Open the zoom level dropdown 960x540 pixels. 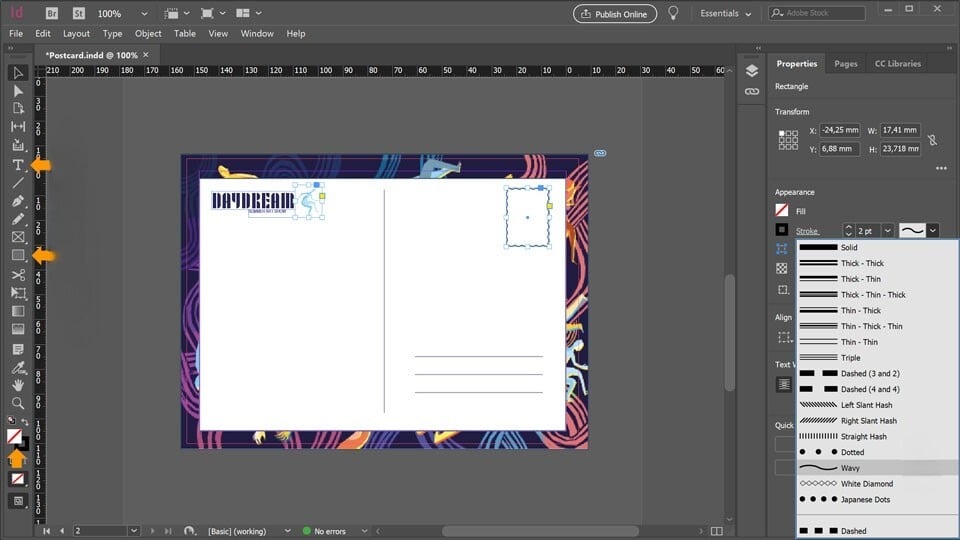(144, 14)
